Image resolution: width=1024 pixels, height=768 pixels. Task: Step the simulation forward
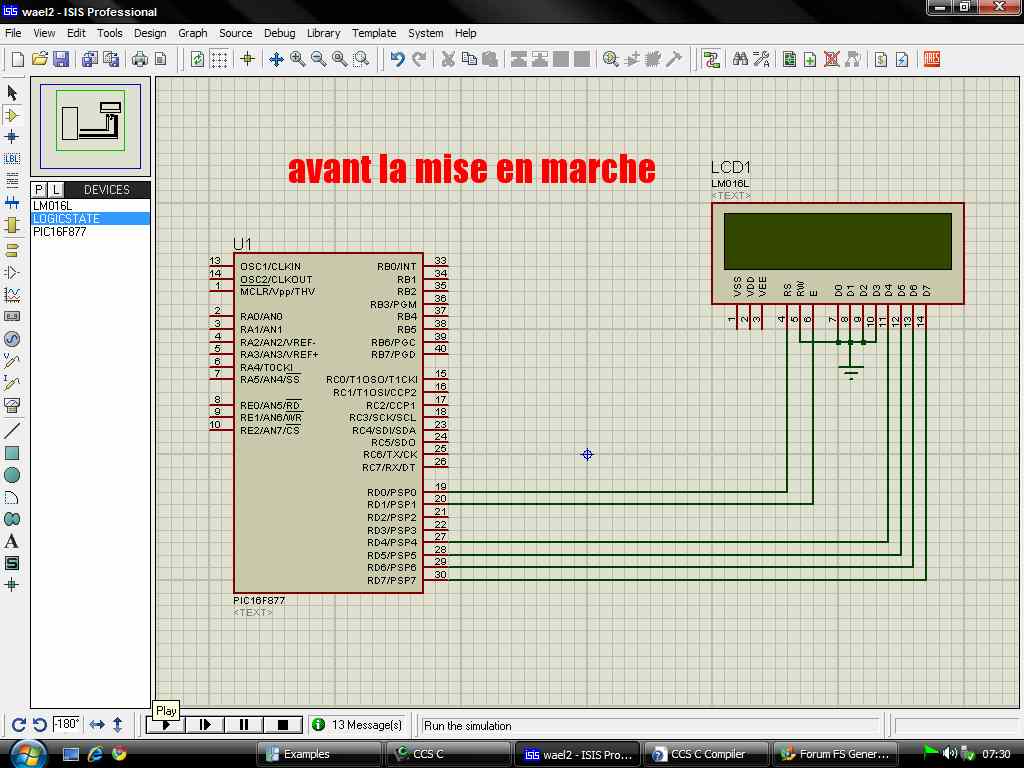(x=204, y=725)
